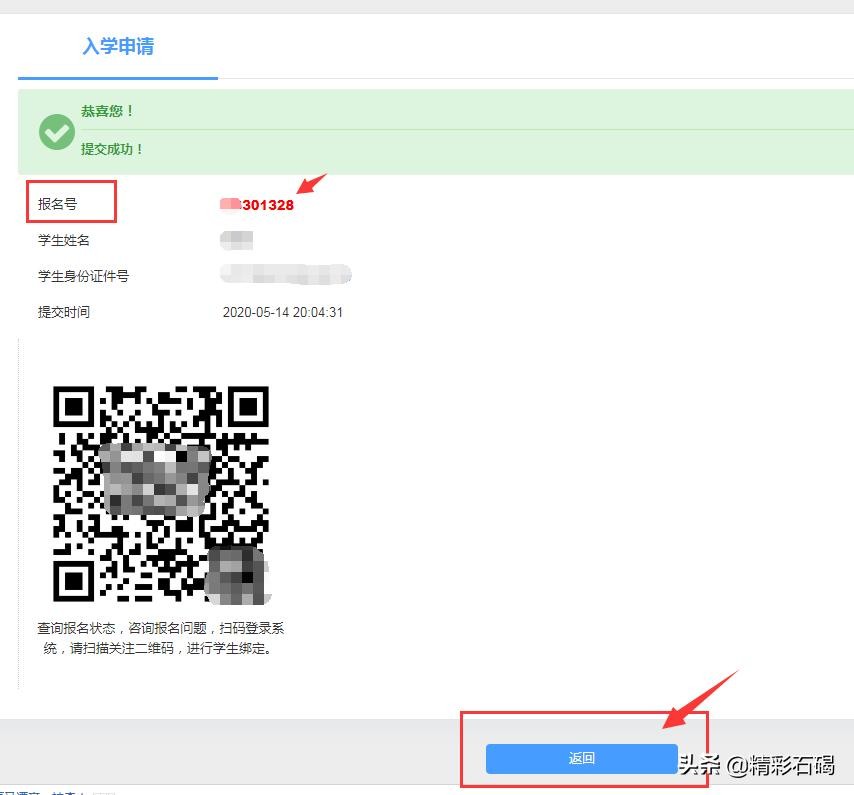Screen dimensions: 854x795
Task: Click the blurred logo in QR code center
Action: coord(155,480)
